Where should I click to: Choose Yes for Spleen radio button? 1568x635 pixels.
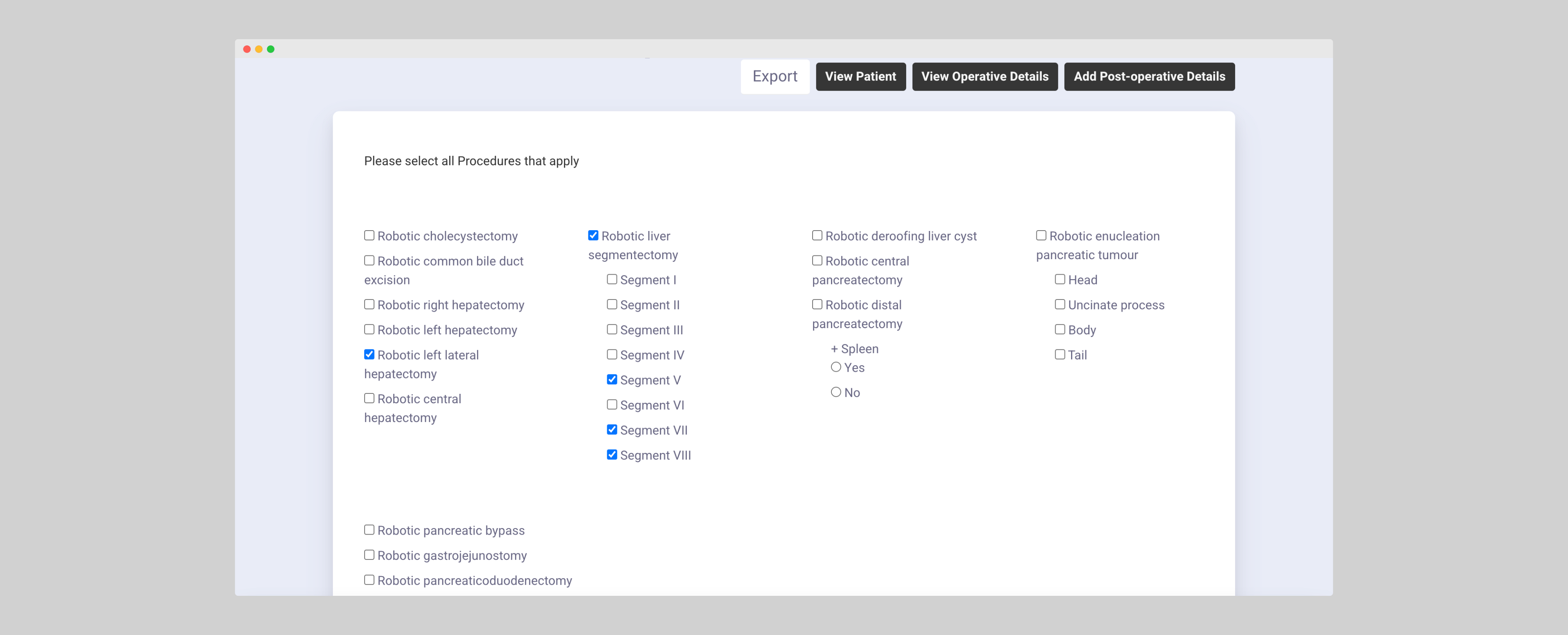click(x=836, y=367)
